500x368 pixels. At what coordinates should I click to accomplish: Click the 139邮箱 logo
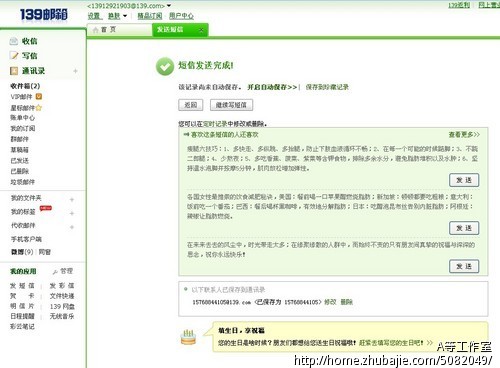click(44, 14)
